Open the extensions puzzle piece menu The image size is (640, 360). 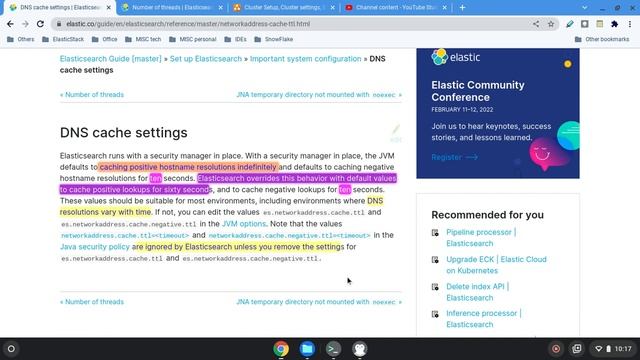pyautogui.click(x=614, y=24)
